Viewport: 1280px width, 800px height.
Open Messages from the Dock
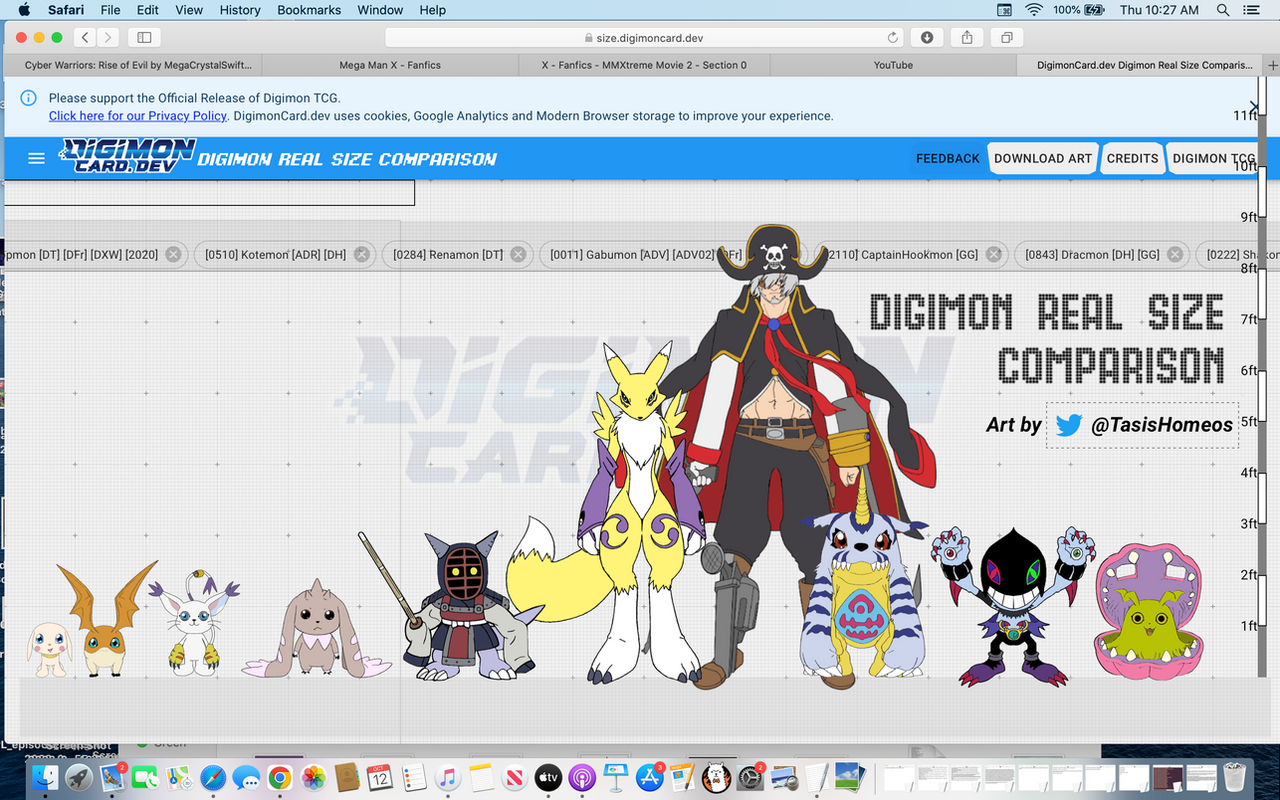[246, 777]
